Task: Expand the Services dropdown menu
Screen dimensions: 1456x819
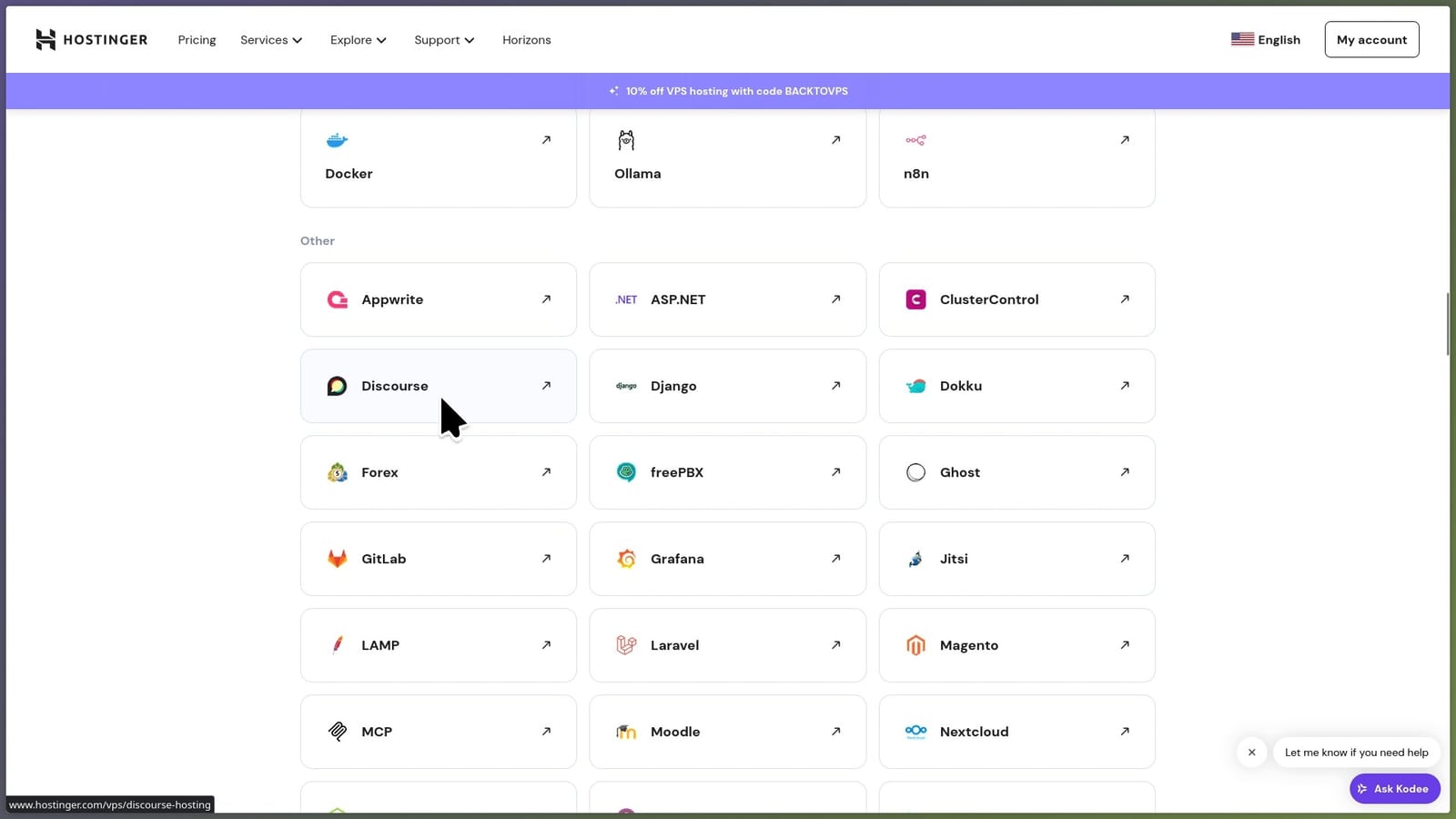Action: [271, 40]
